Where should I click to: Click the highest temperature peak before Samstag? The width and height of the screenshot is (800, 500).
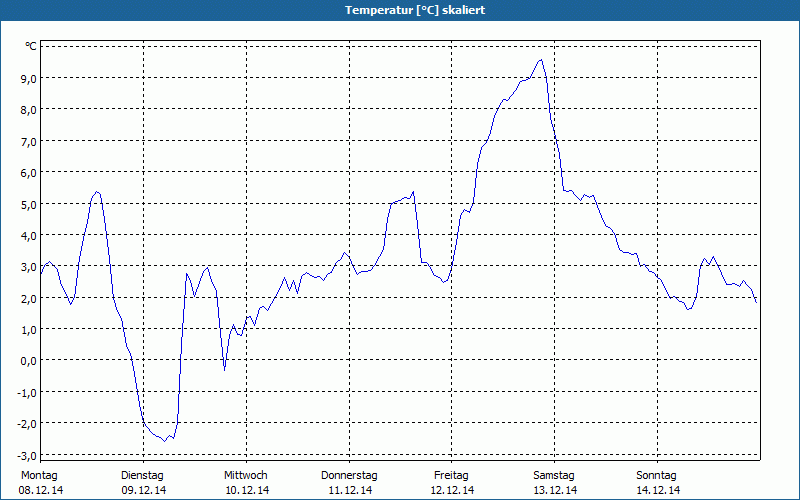pos(541,60)
